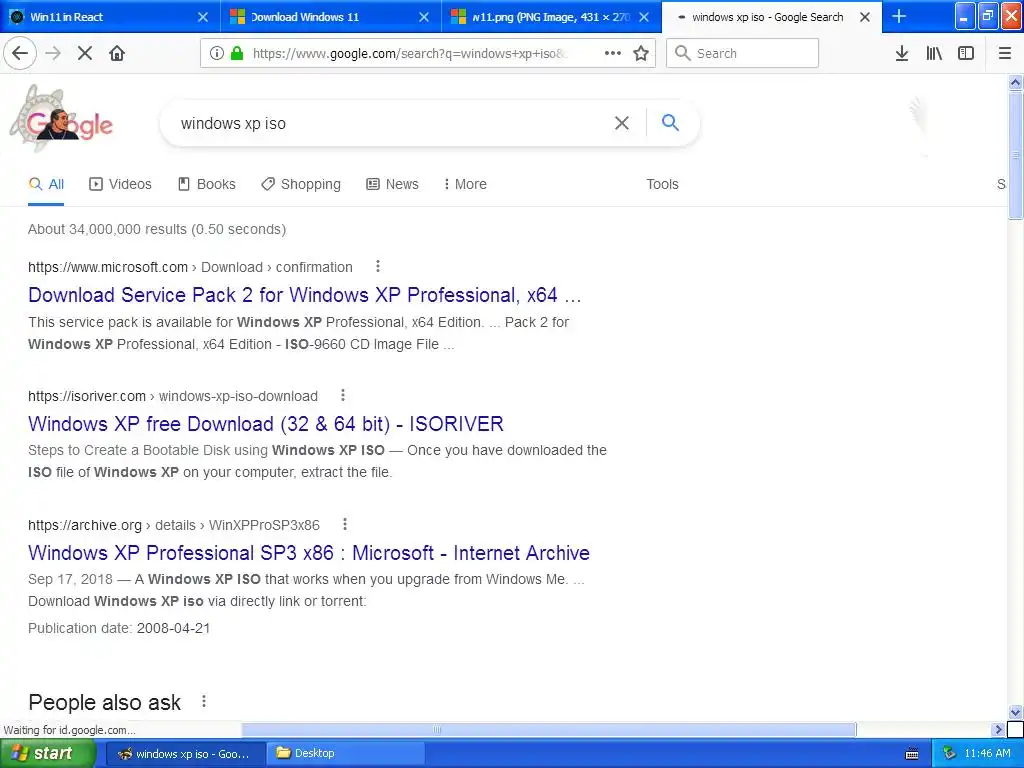This screenshot has width=1024, height=768.
Task: Open page actions three-dot menu in address bar
Action: (613, 54)
